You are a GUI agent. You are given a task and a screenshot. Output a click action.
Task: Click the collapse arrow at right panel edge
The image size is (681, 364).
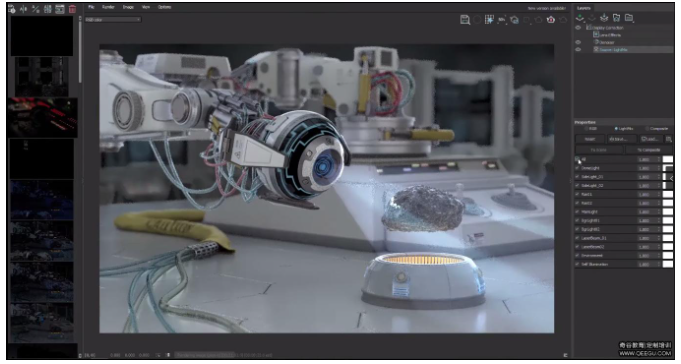(x=671, y=178)
